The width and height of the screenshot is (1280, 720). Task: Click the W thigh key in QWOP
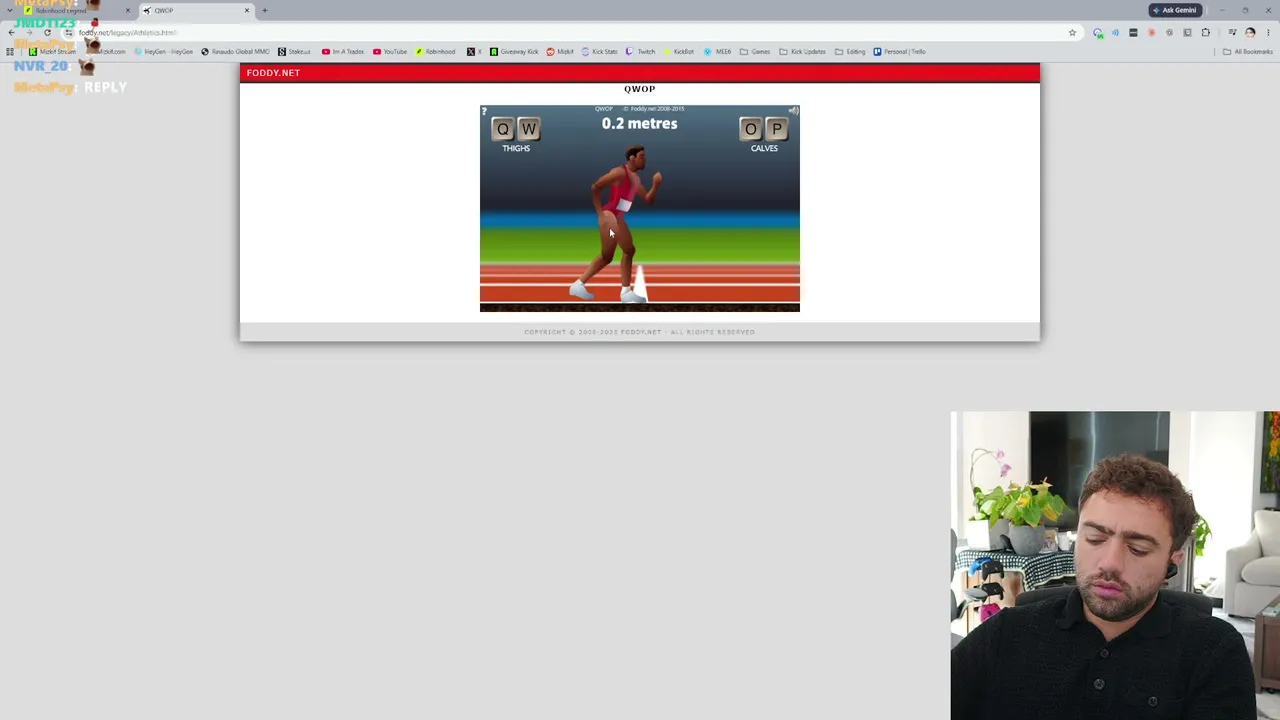(x=529, y=129)
